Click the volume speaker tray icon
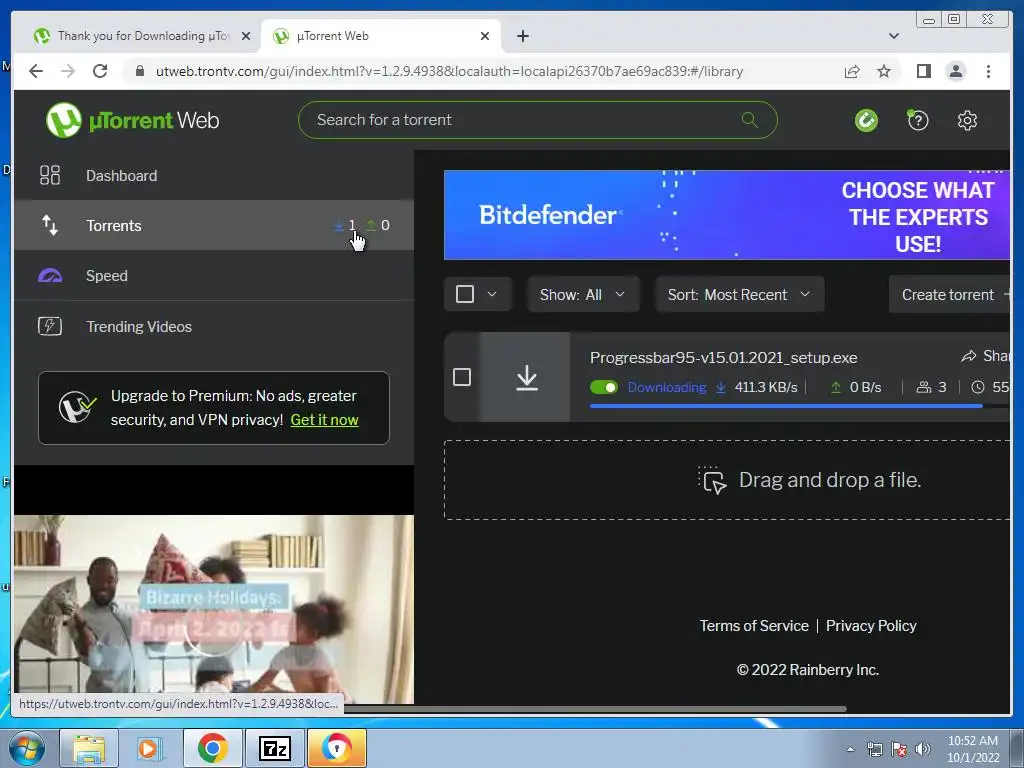 (x=923, y=749)
